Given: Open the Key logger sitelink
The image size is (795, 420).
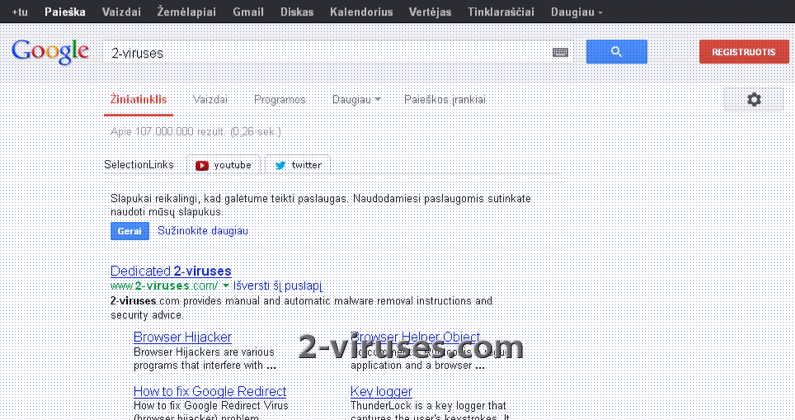Looking at the screenshot, I should tap(381, 391).
